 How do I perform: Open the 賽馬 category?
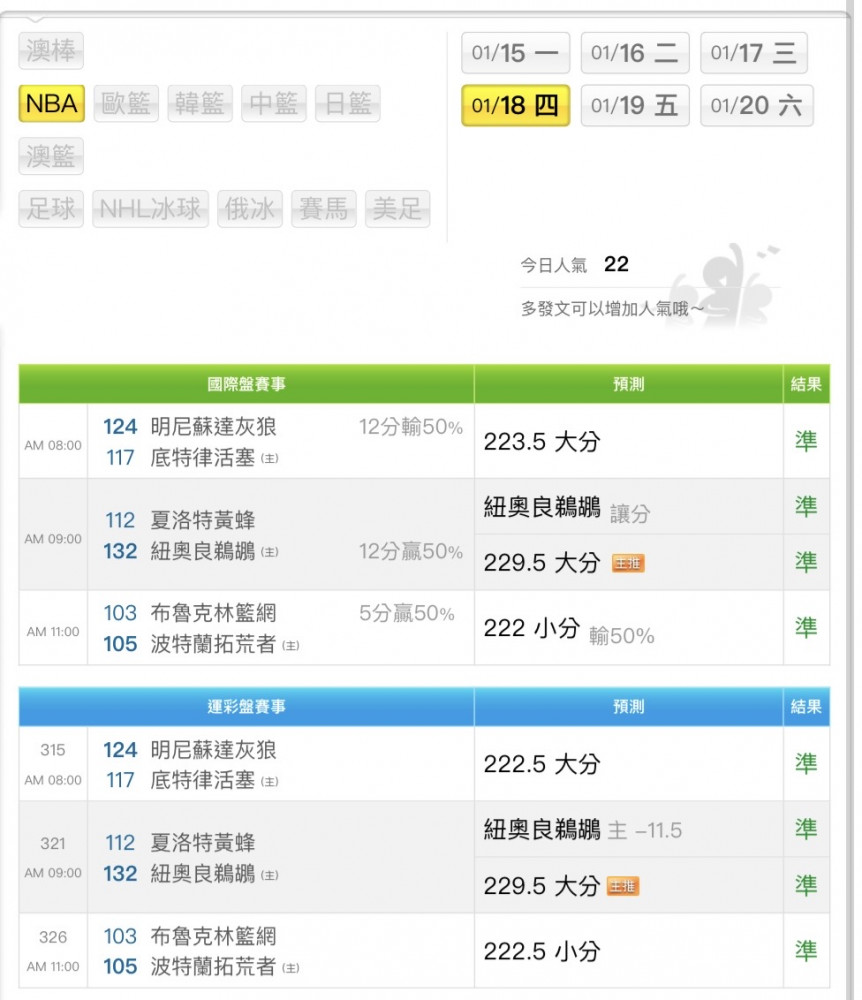click(x=324, y=209)
